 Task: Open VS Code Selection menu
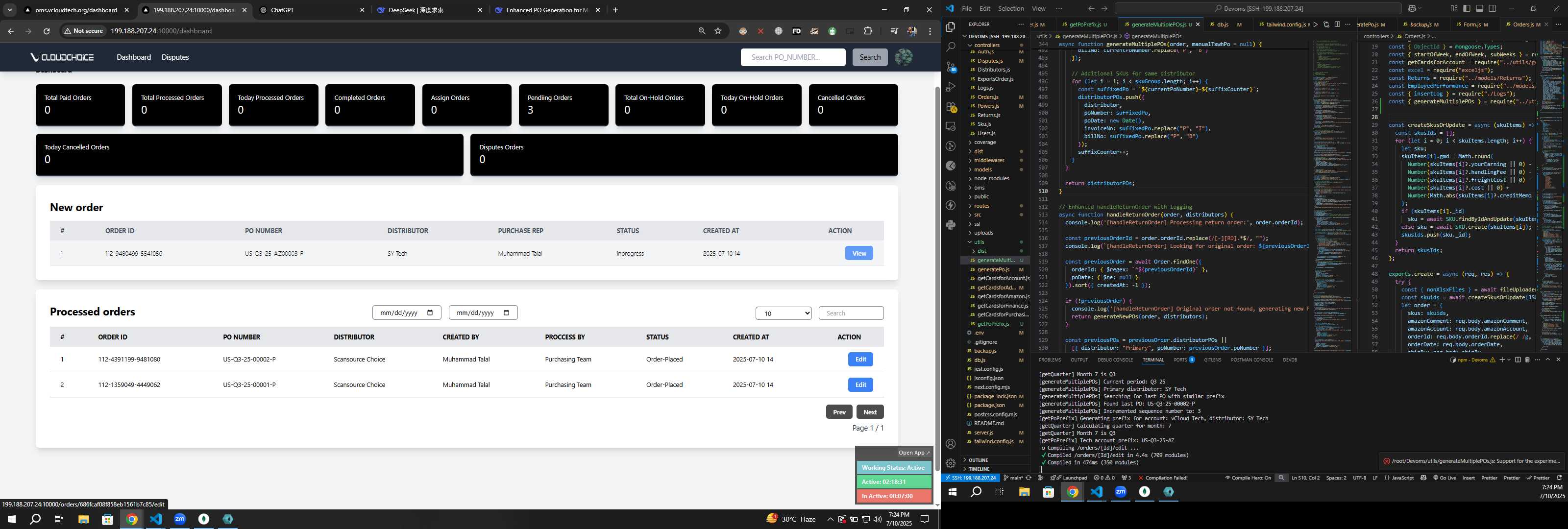click(1010, 8)
